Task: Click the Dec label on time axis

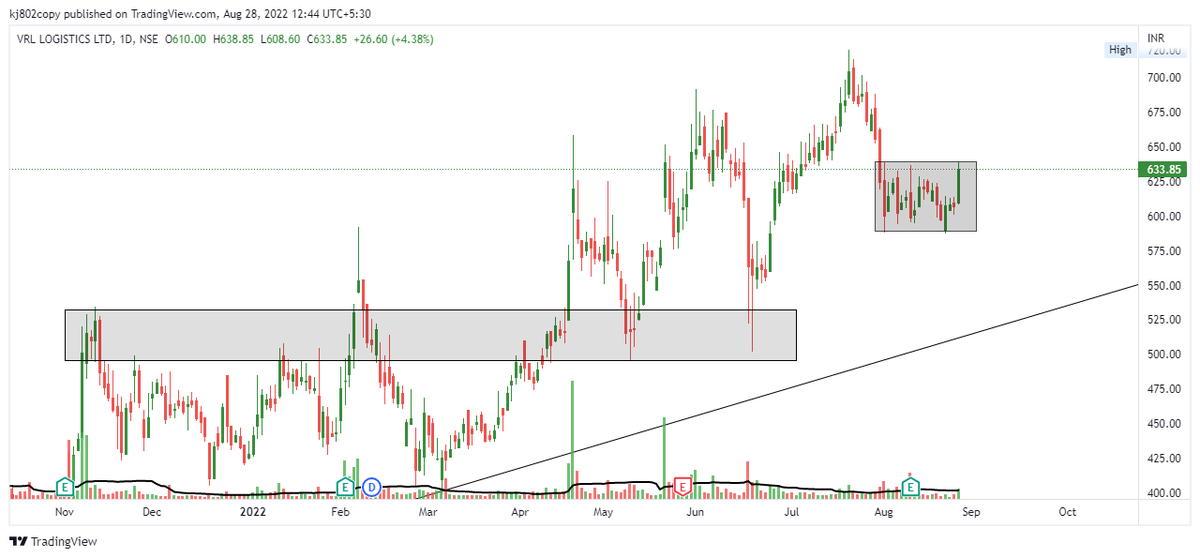Action: point(151,511)
